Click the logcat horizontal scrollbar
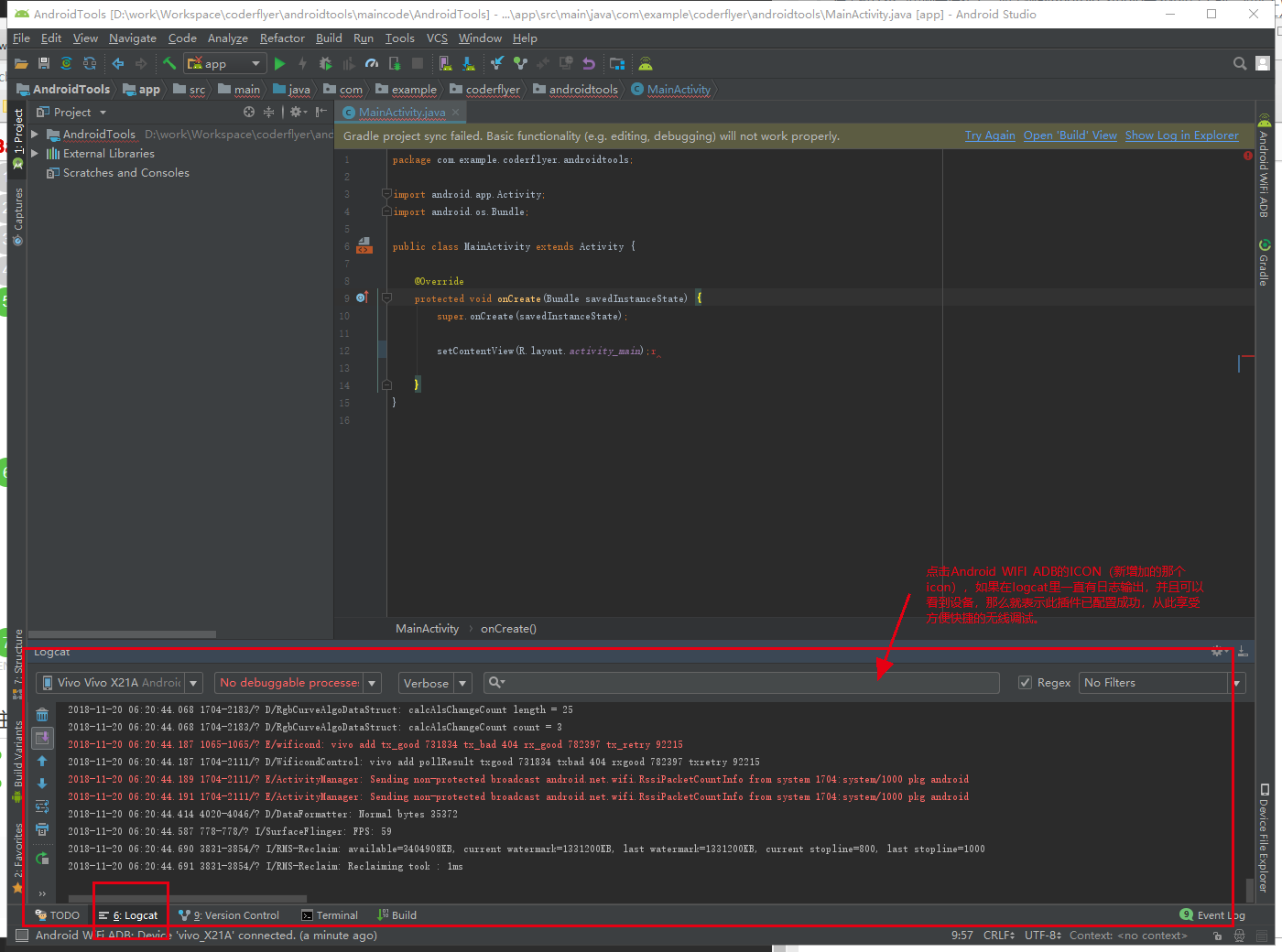 [188, 899]
